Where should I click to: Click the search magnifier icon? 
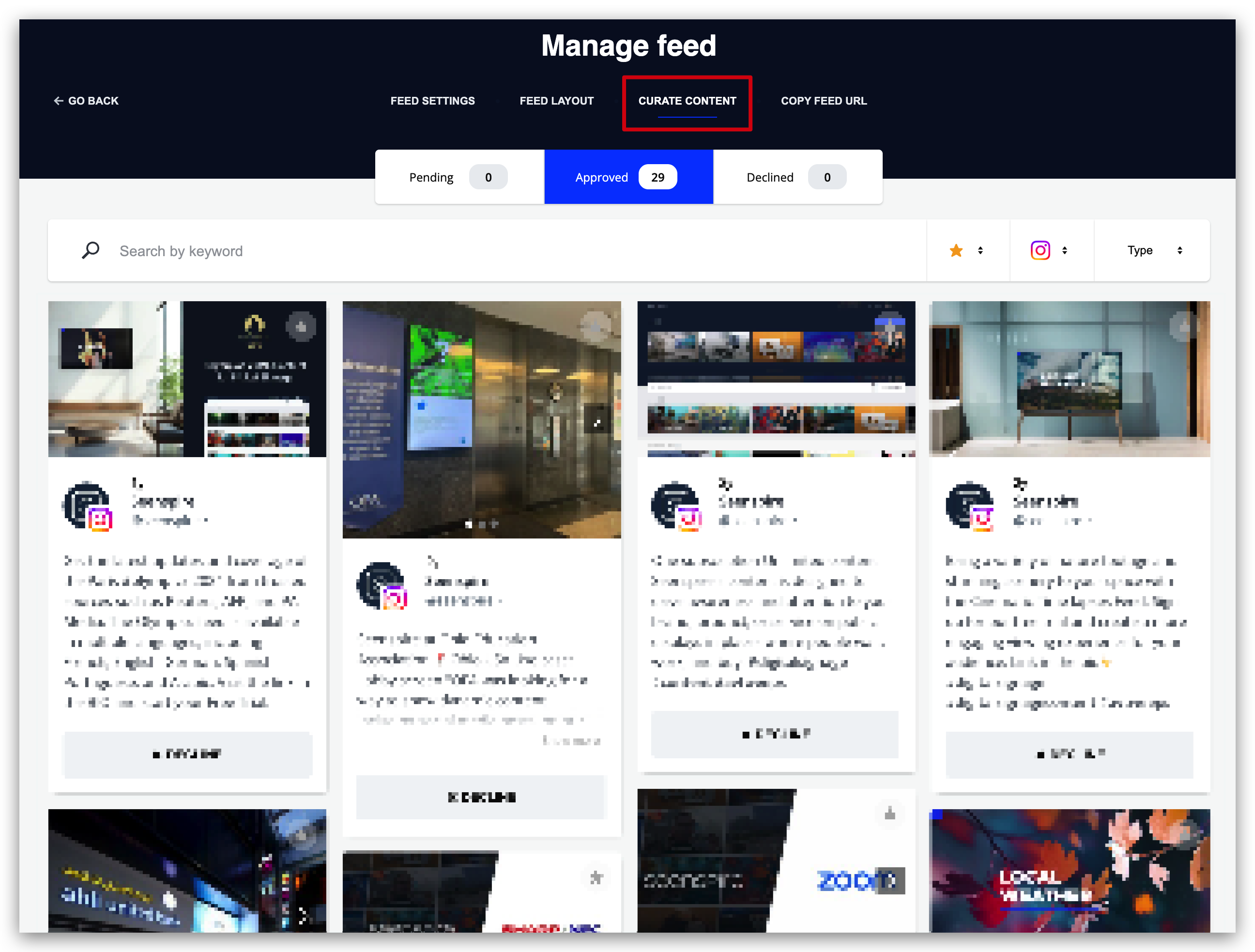pos(91,250)
